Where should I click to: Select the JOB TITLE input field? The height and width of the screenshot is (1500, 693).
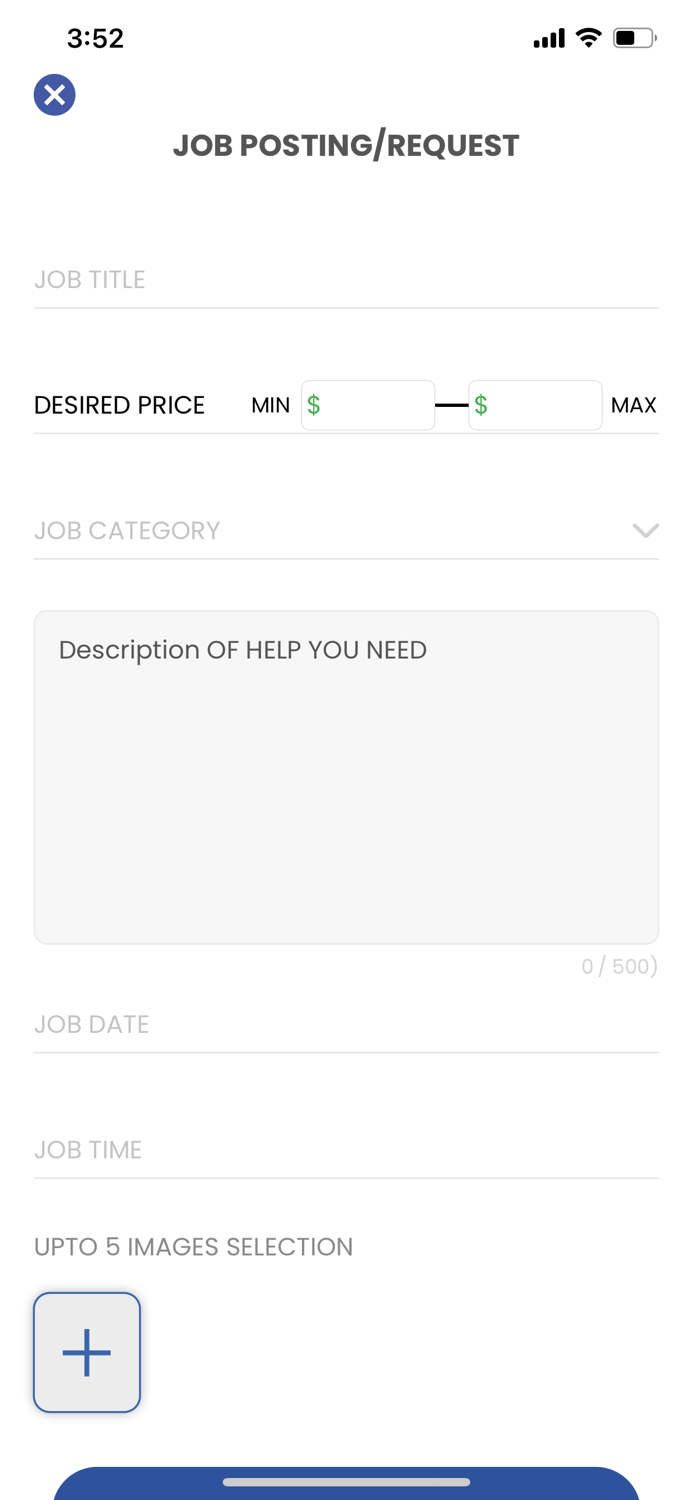click(x=347, y=279)
